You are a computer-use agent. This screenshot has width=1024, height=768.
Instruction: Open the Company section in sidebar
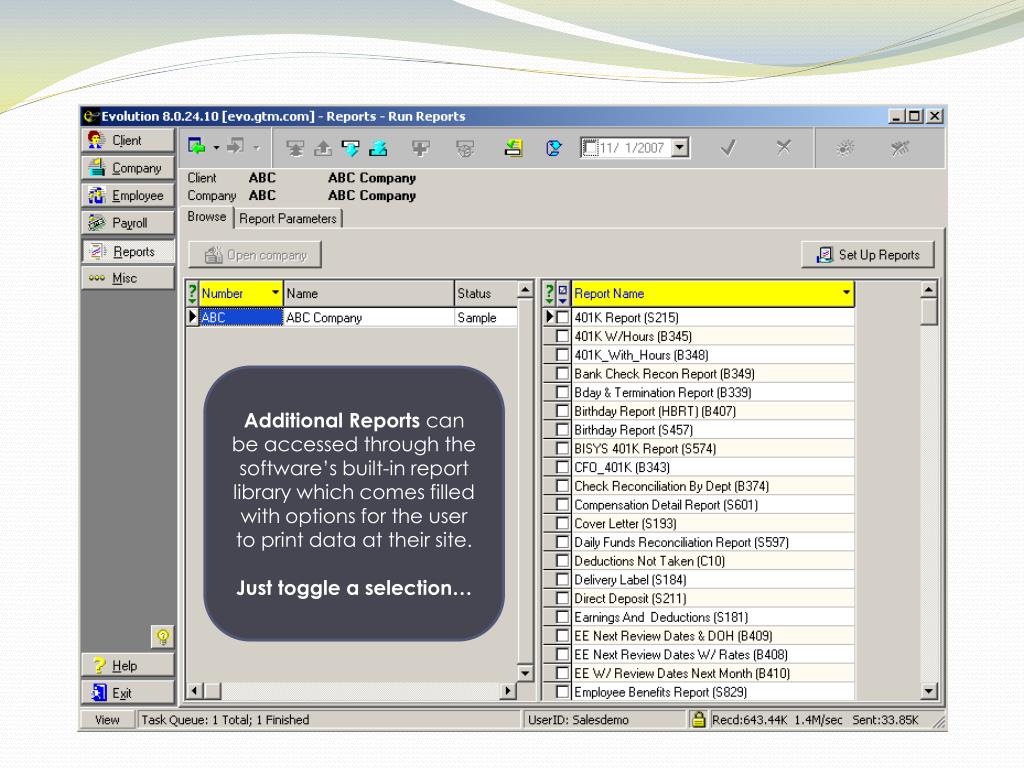pyautogui.click(x=128, y=168)
